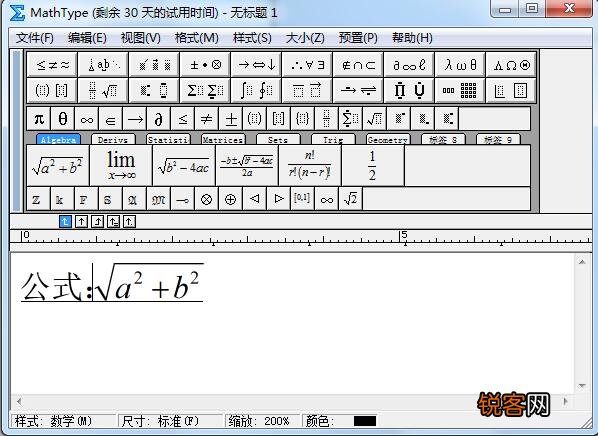Insert the n!/r!(n−r)! expression
The width and height of the screenshot is (598, 436).
pyautogui.click(x=310, y=166)
